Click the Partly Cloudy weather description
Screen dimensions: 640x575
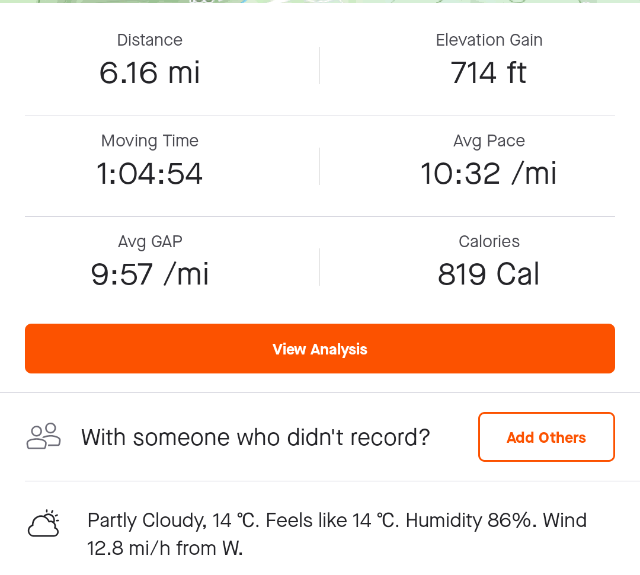[146, 520]
